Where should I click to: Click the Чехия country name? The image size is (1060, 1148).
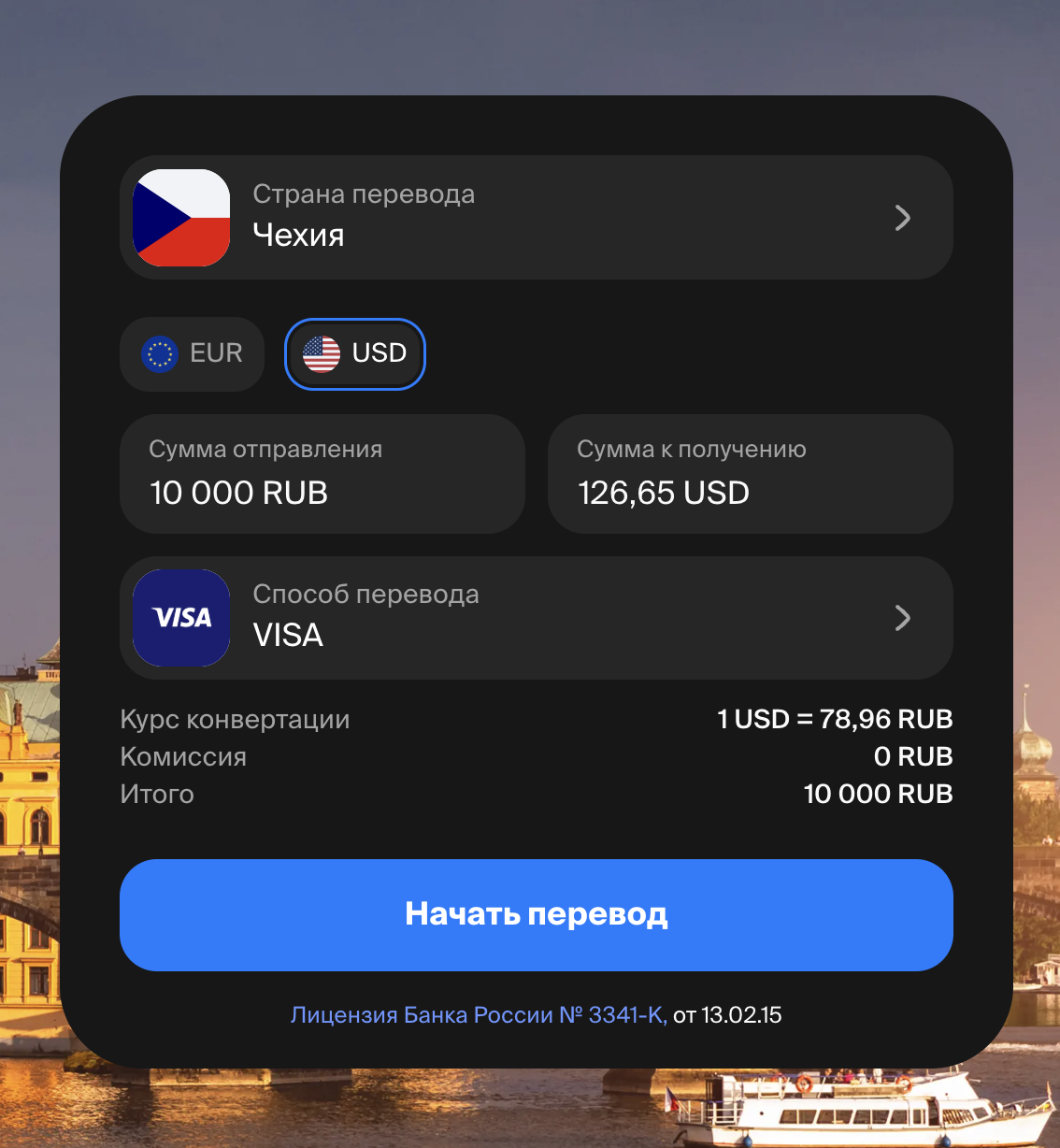pyautogui.click(x=299, y=236)
